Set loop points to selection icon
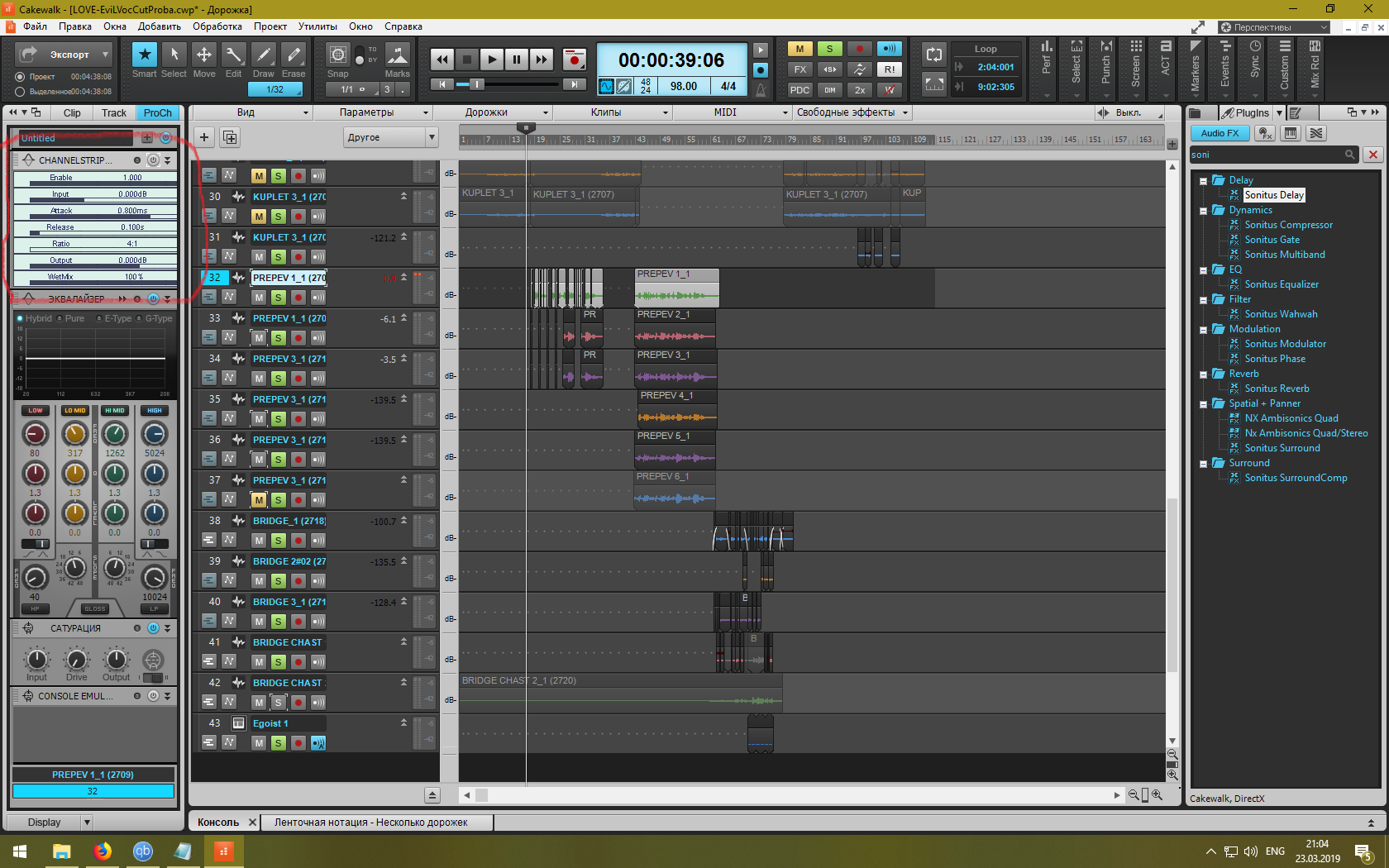This screenshot has width=1389, height=868. click(x=934, y=83)
